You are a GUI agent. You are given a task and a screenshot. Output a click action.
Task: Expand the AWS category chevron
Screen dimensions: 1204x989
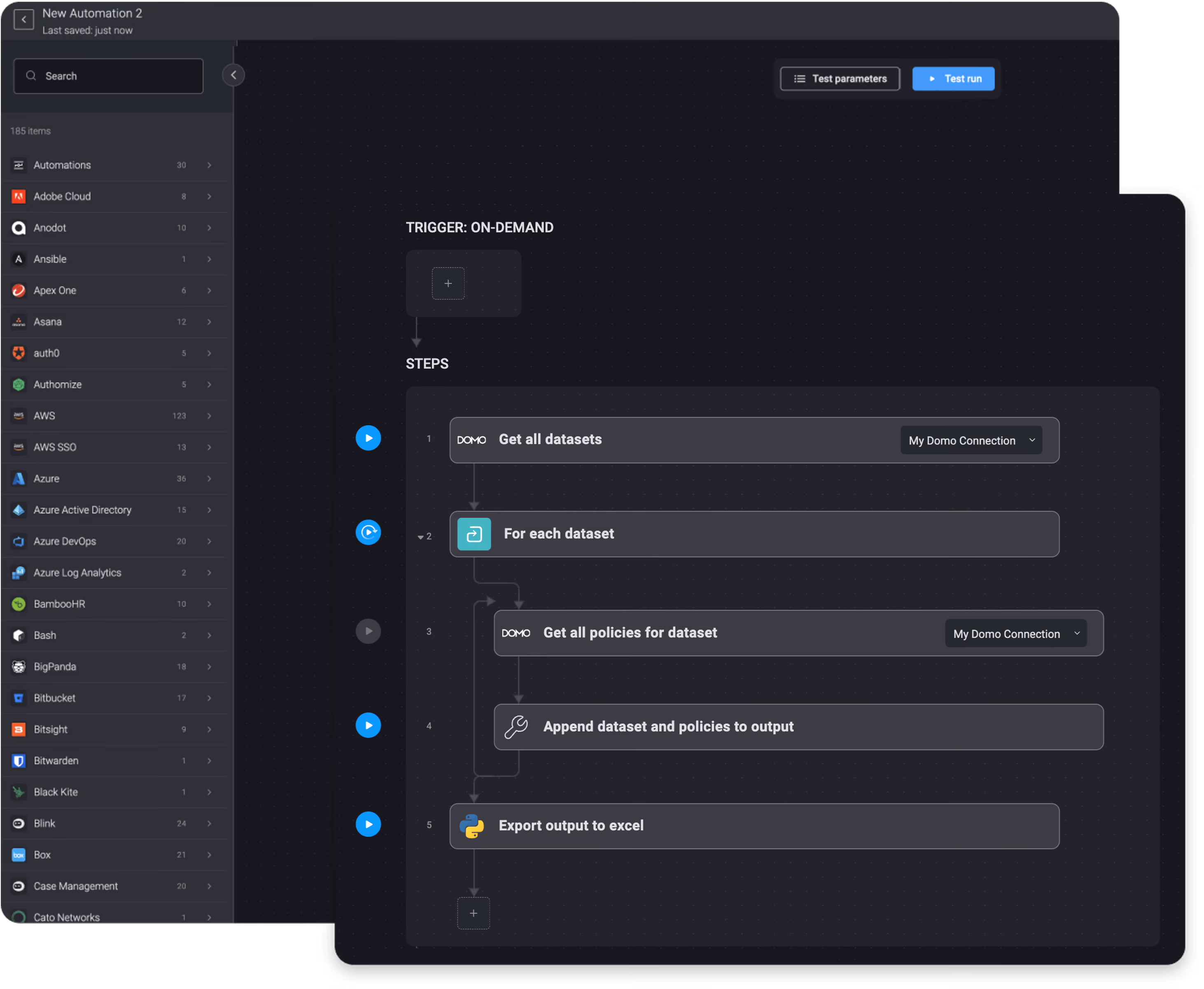[x=210, y=416]
